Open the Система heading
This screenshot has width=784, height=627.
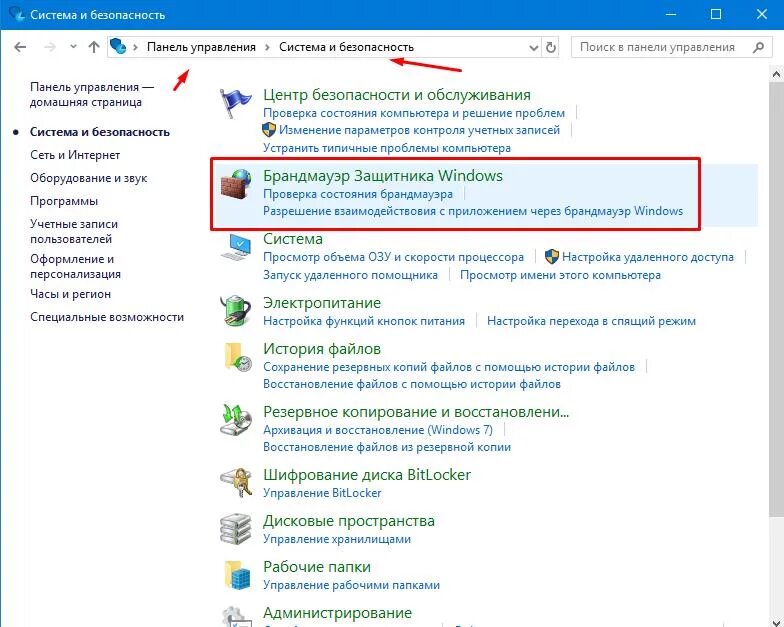click(x=293, y=239)
